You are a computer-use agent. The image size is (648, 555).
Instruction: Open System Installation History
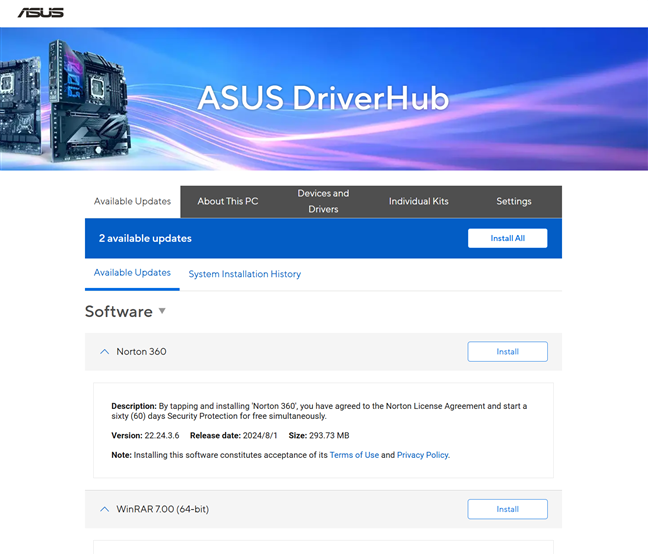click(245, 274)
